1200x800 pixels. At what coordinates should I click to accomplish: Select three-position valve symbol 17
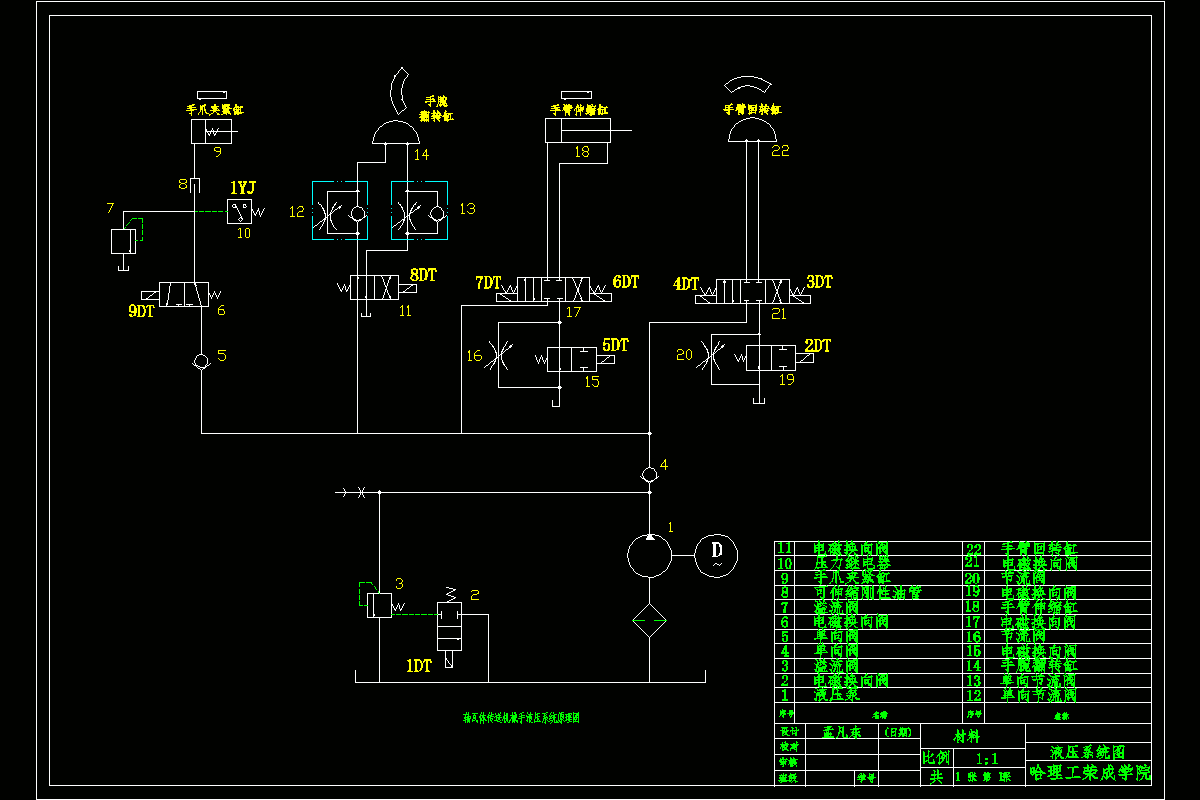pyautogui.click(x=552, y=290)
